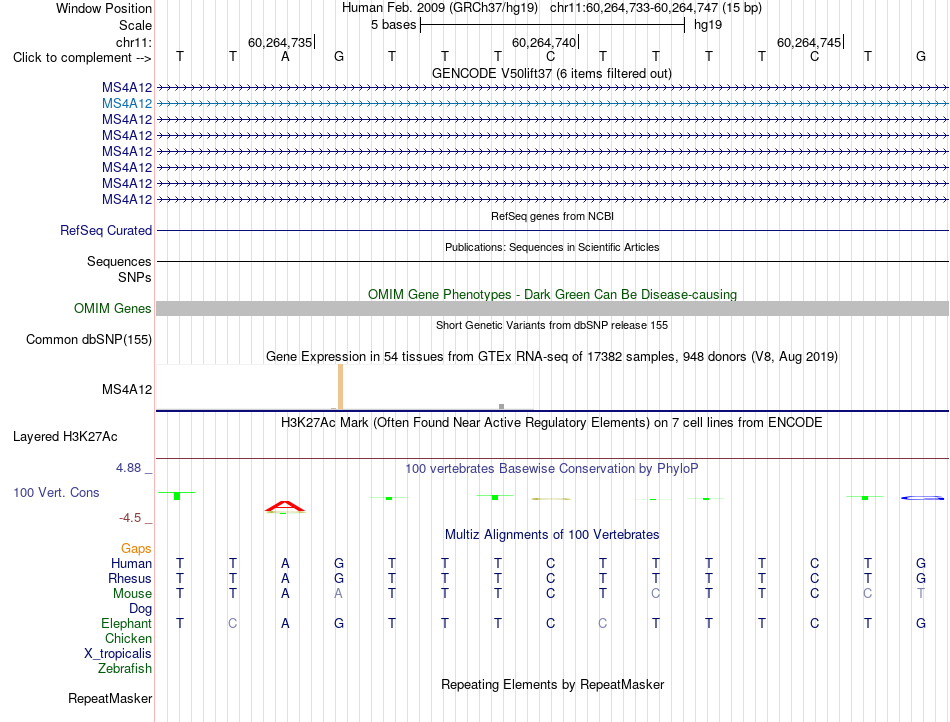Click the 60,264,745 position marker
This screenshot has width=950, height=722.
pyautogui.click(x=810, y=42)
